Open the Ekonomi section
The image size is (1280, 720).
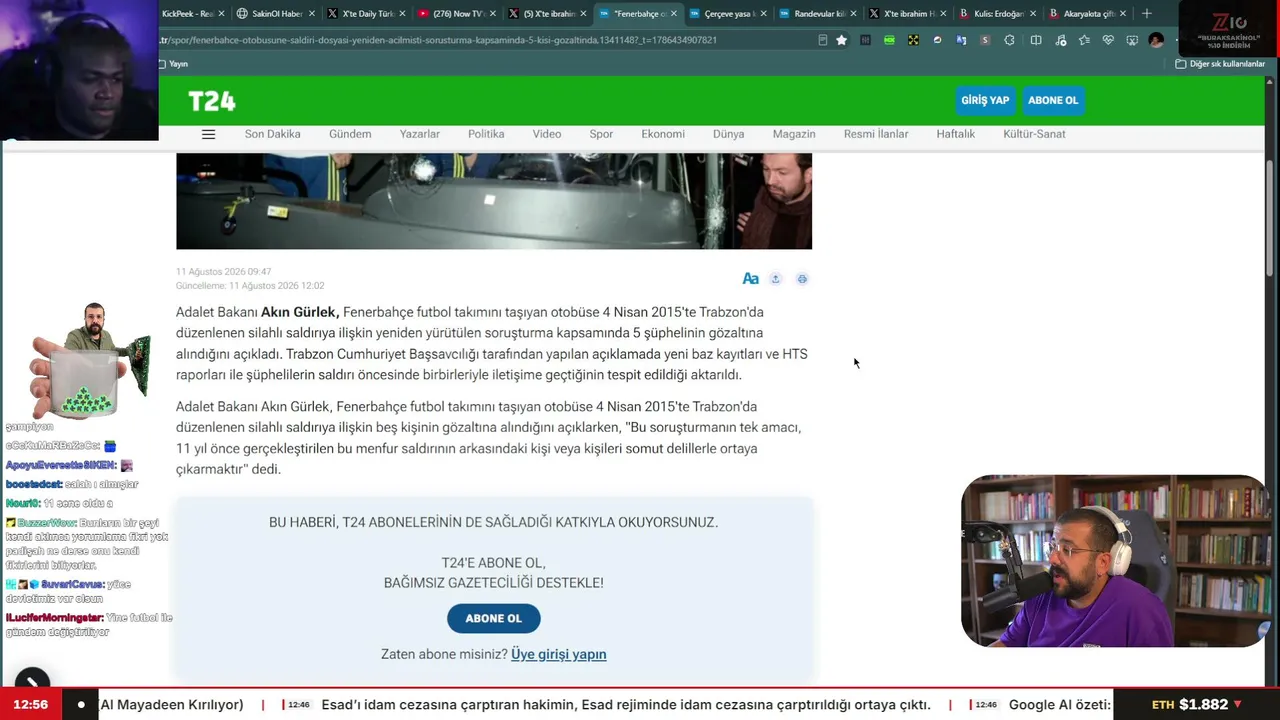tap(663, 134)
